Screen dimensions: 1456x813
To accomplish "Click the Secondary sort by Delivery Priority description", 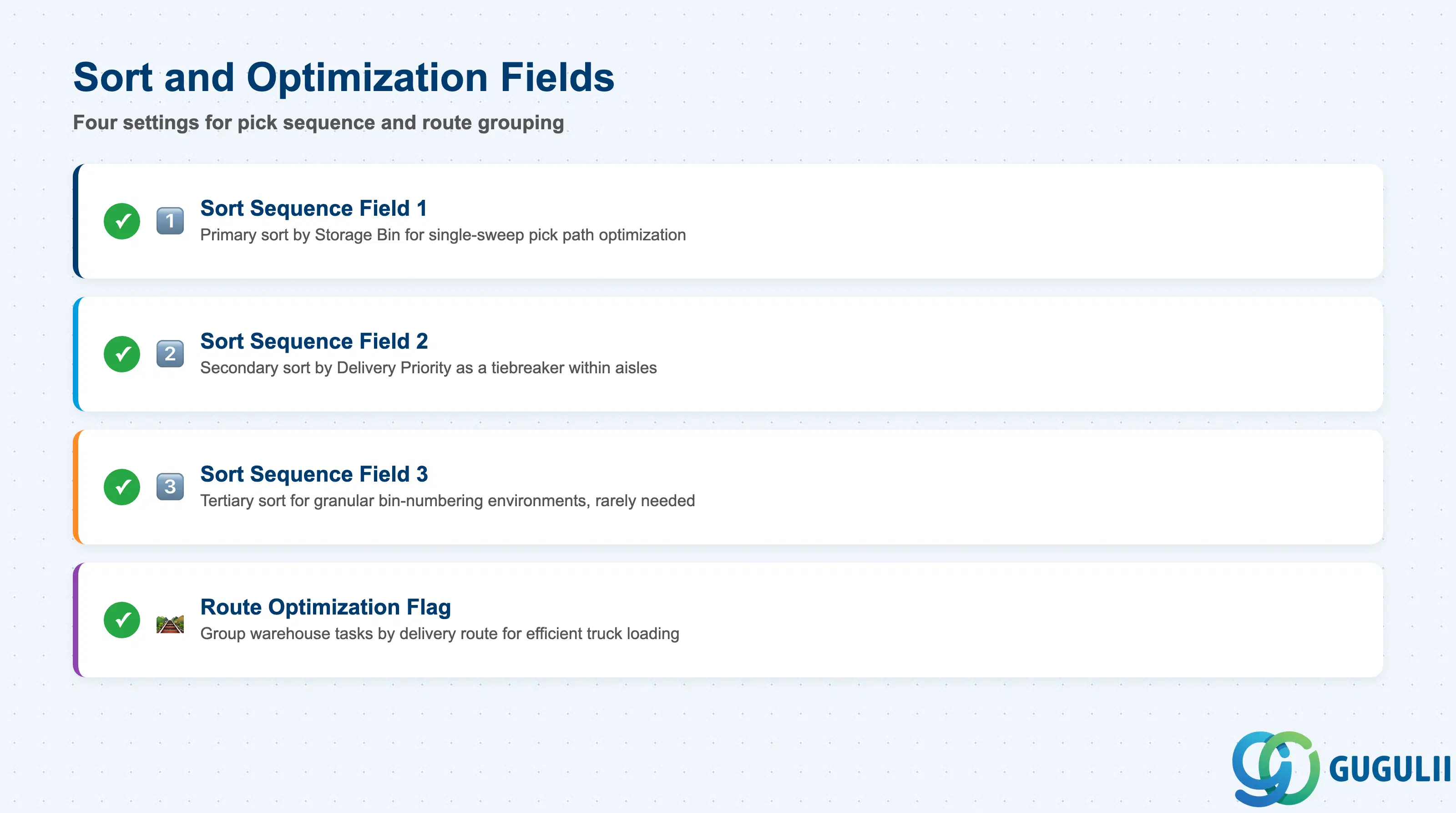I will coord(429,367).
